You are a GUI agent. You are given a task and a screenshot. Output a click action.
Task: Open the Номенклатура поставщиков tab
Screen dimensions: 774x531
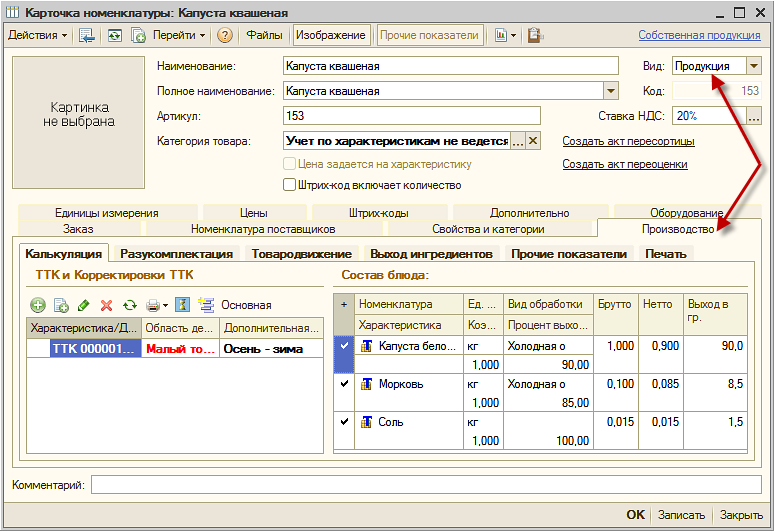[x=263, y=228]
